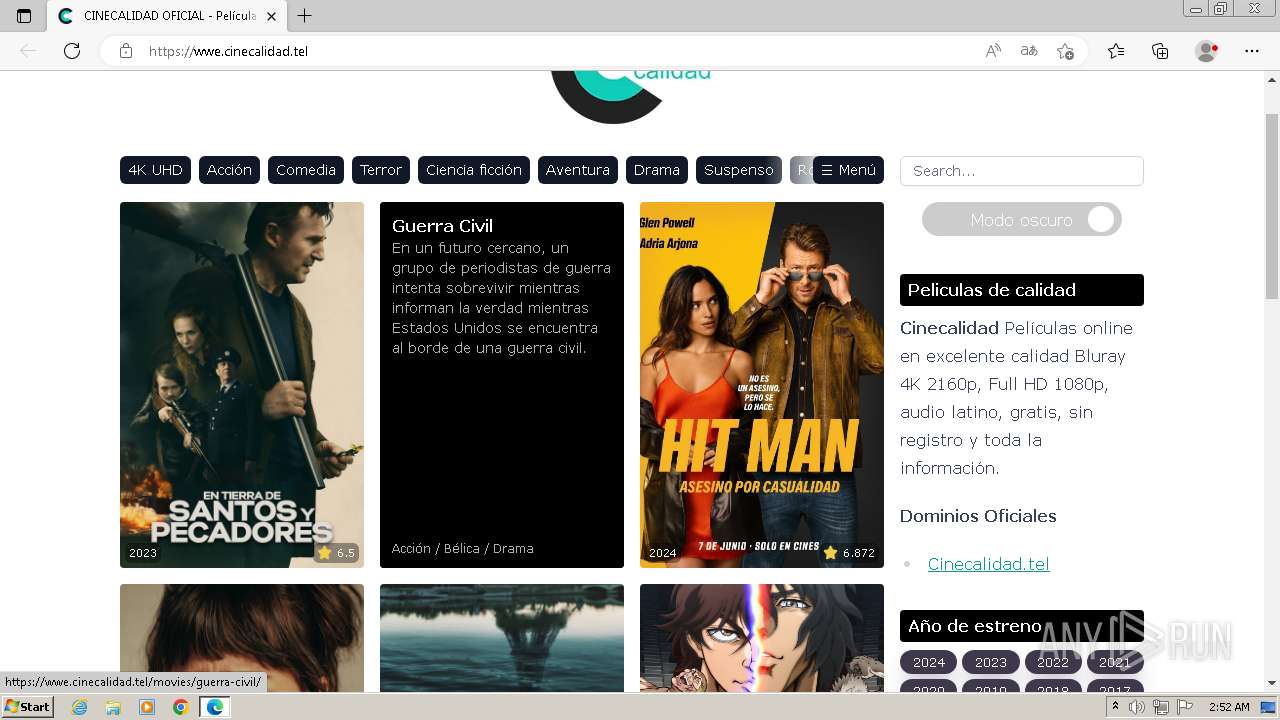
Task: Filter by year 2023
Action: (x=991, y=662)
